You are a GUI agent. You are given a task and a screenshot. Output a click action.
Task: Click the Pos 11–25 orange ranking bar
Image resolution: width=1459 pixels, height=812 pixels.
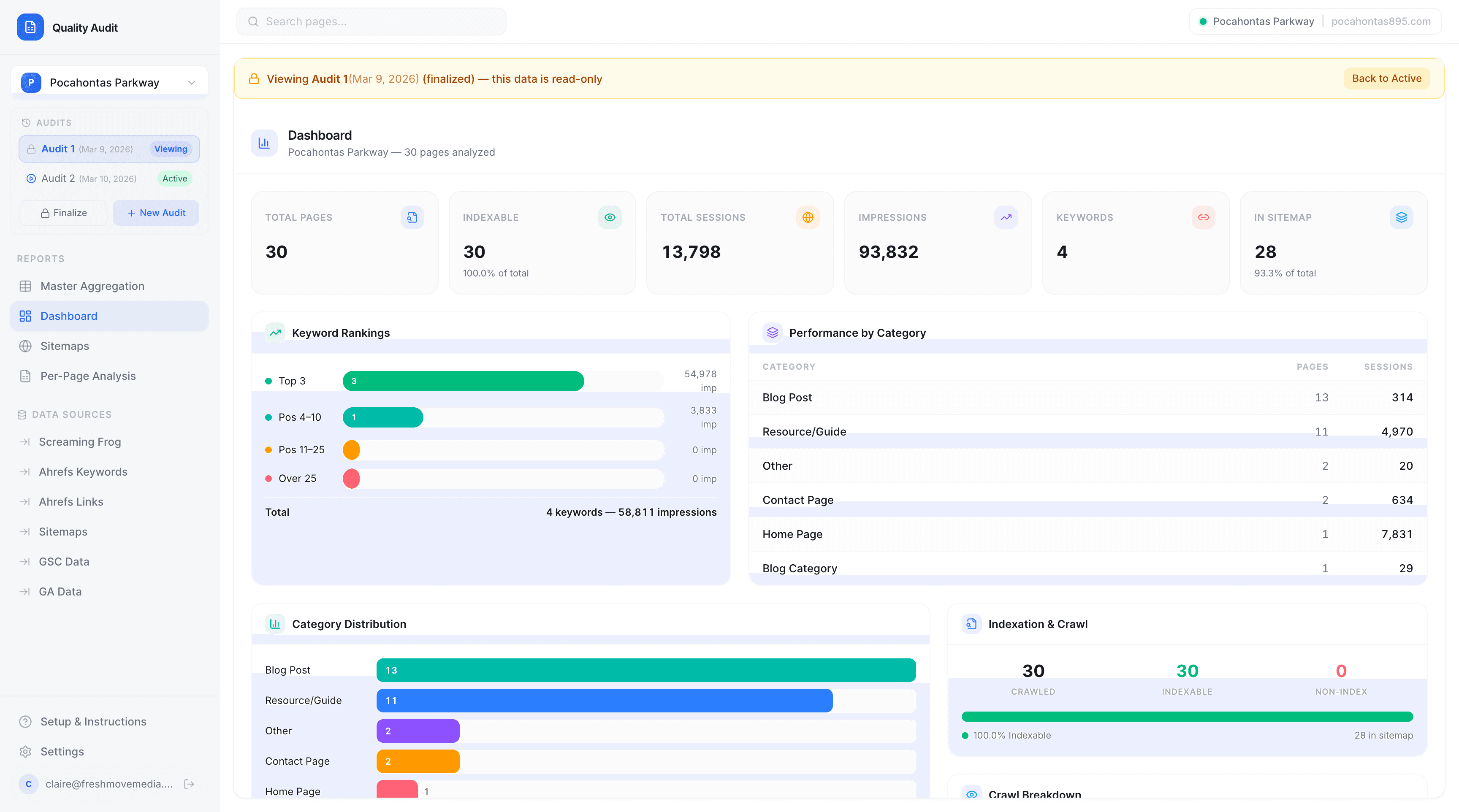[x=351, y=450]
